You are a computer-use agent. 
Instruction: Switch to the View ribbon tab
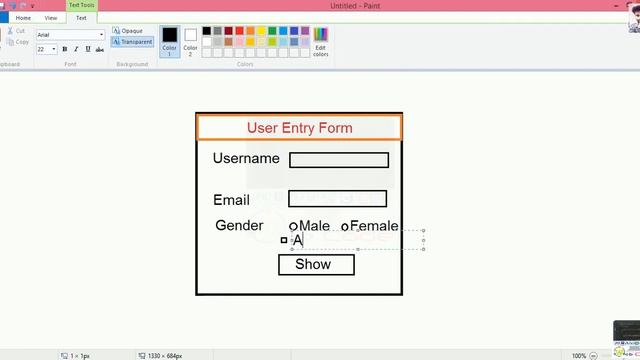[x=51, y=18]
